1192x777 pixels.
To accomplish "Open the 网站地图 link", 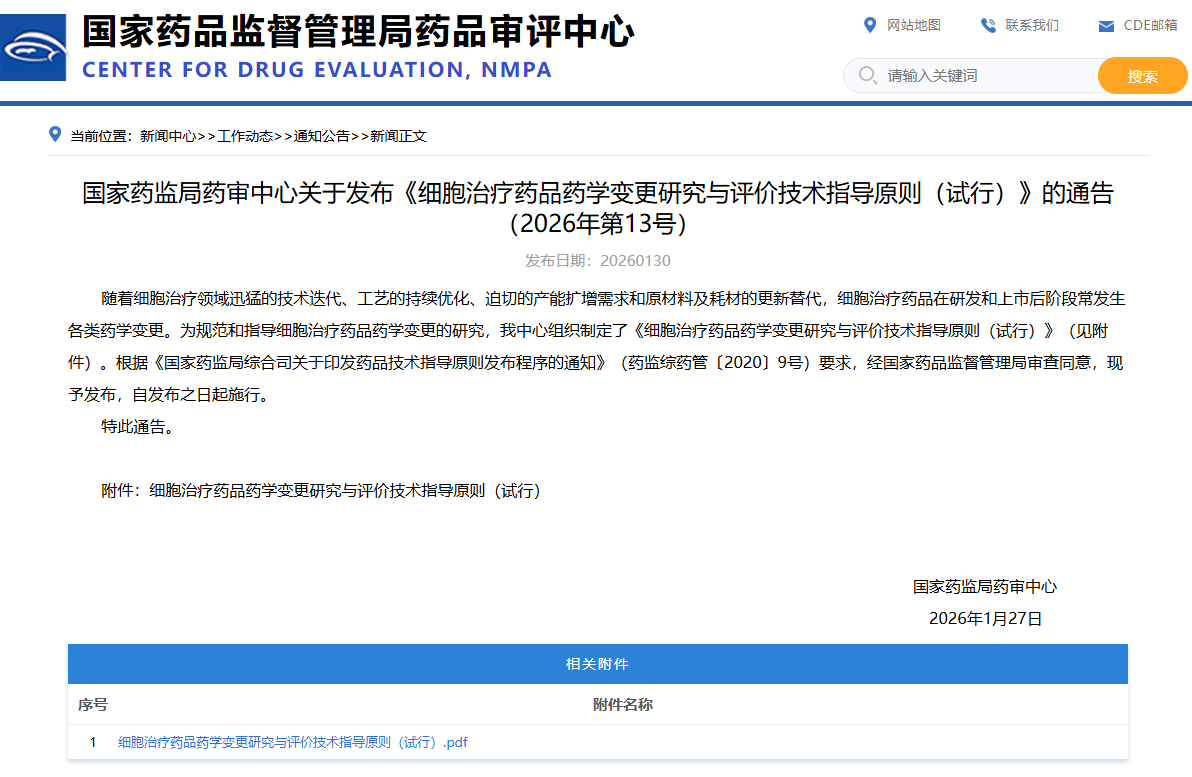I will [x=914, y=25].
